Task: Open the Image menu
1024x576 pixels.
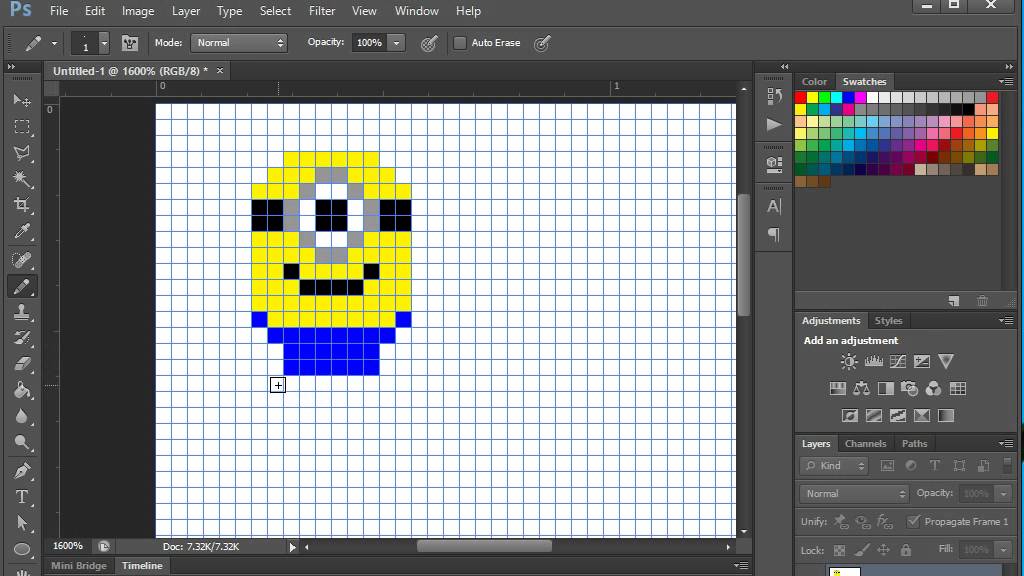Action: pos(138,11)
